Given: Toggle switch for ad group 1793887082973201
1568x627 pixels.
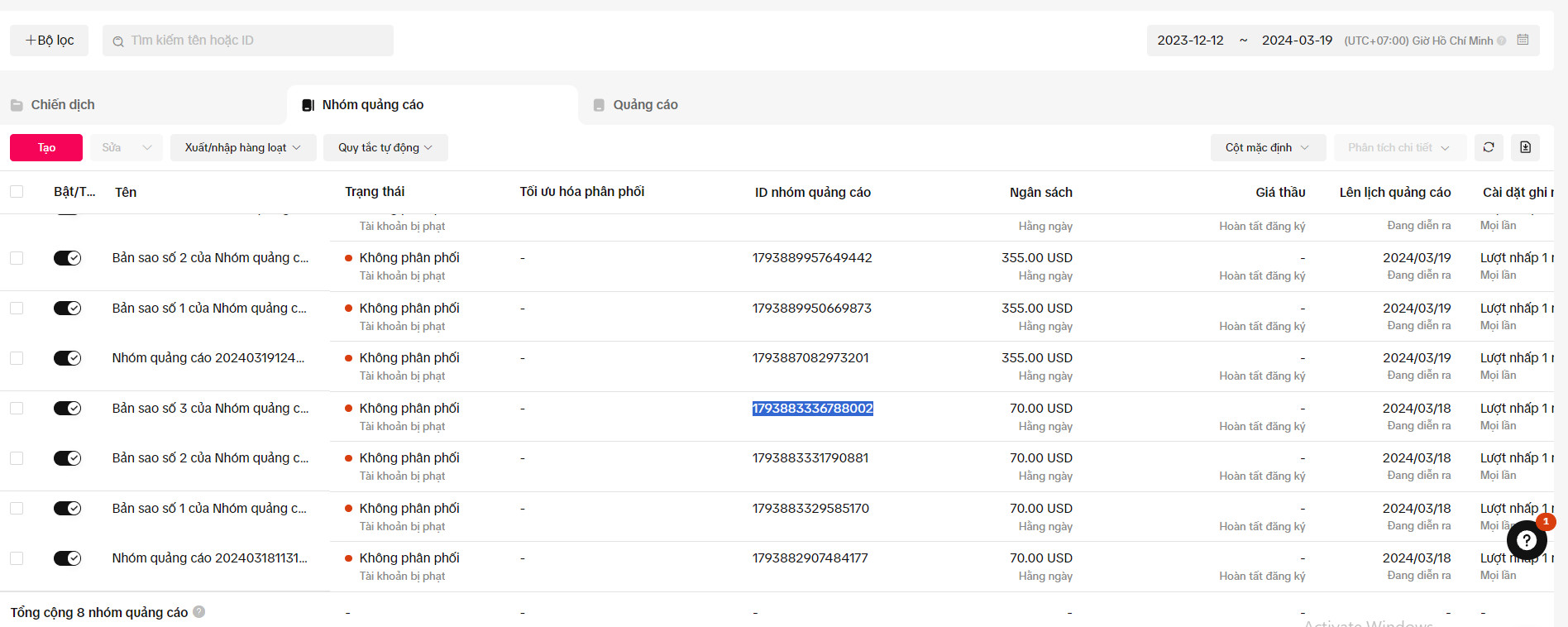Looking at the screenshot, I should 67,358.
